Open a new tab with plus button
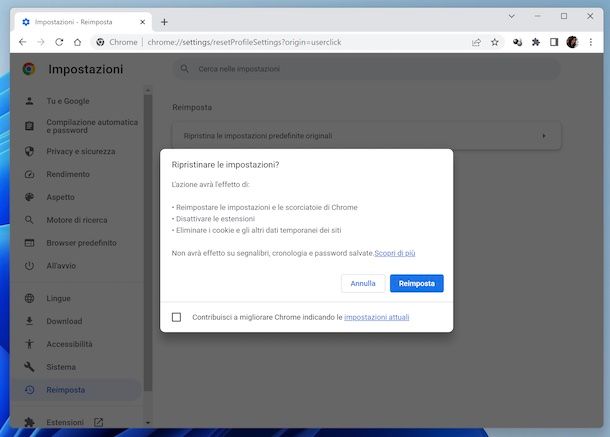Viewport: 610px width, 437px height. click(164, 22)
